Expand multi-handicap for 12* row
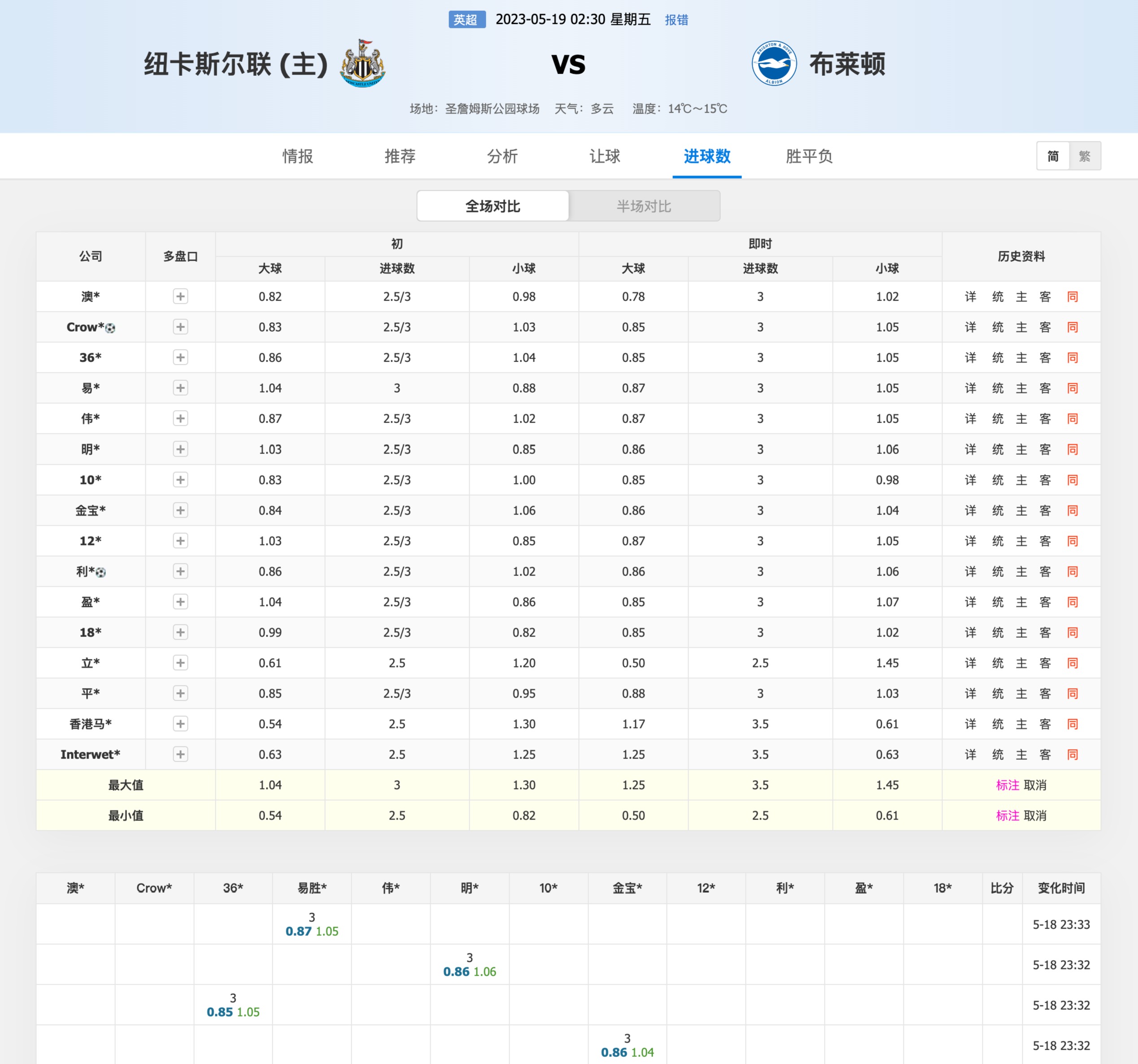This screenshot has width=1138, height=1064. (180, 541)
